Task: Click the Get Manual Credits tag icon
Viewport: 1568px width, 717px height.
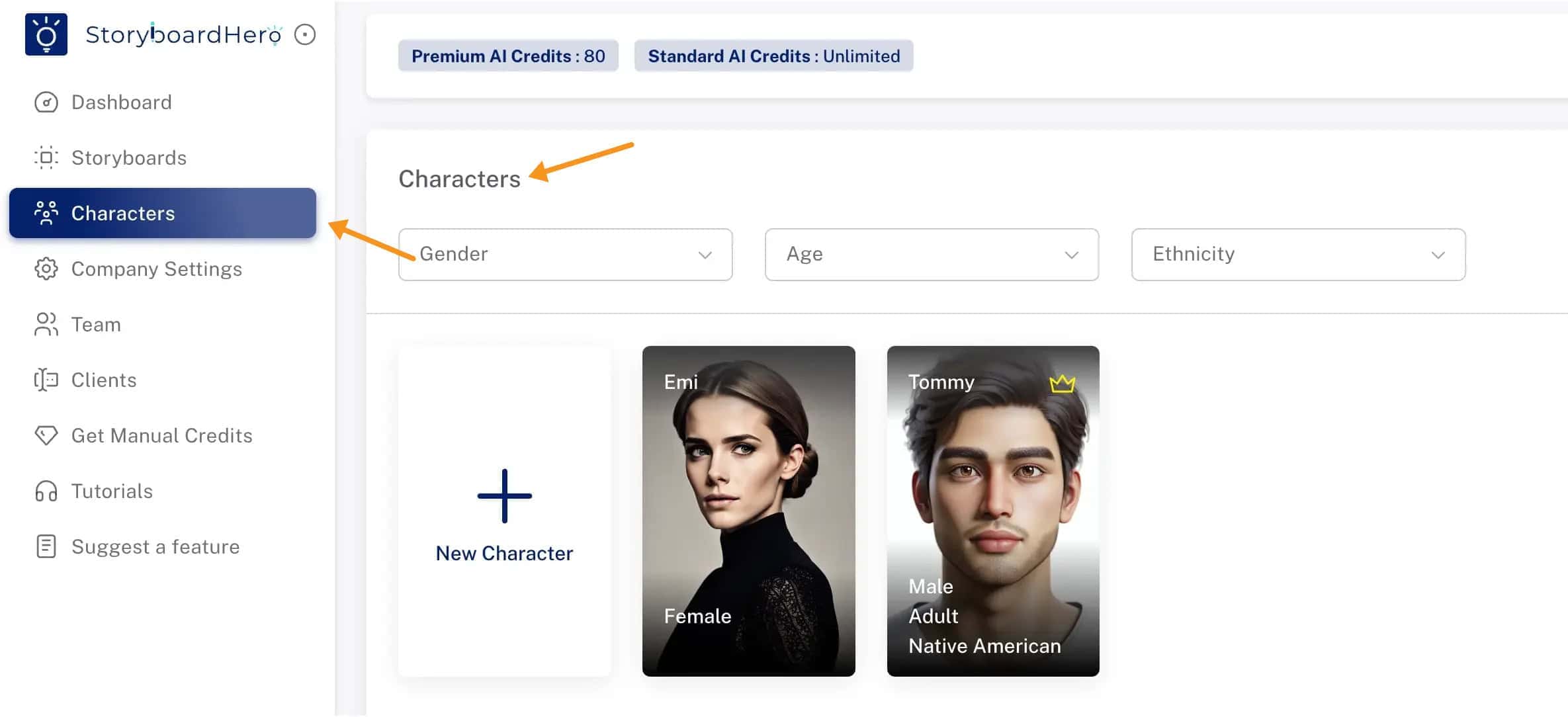Action: (x=45, y=435)
